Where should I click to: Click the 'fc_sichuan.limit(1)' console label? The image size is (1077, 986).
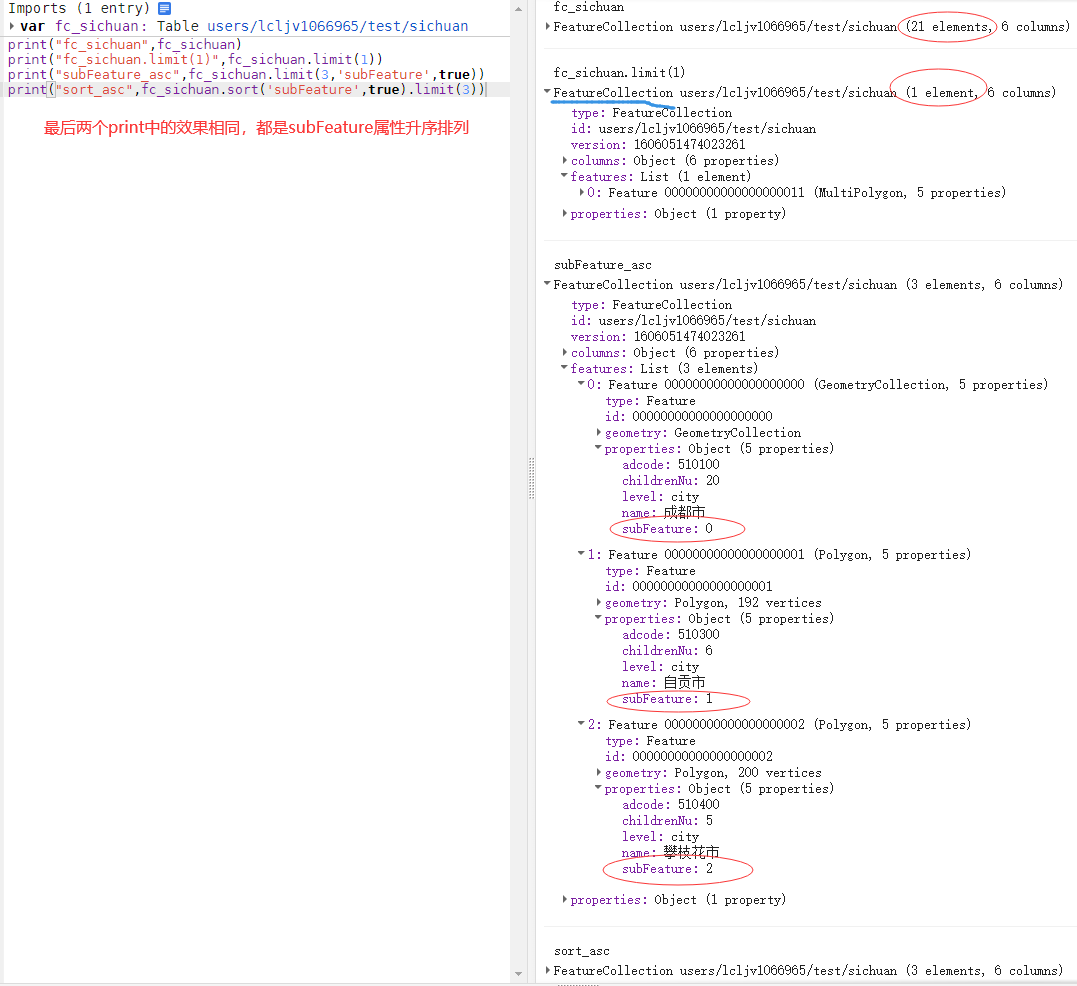click(x=620, y=73)
